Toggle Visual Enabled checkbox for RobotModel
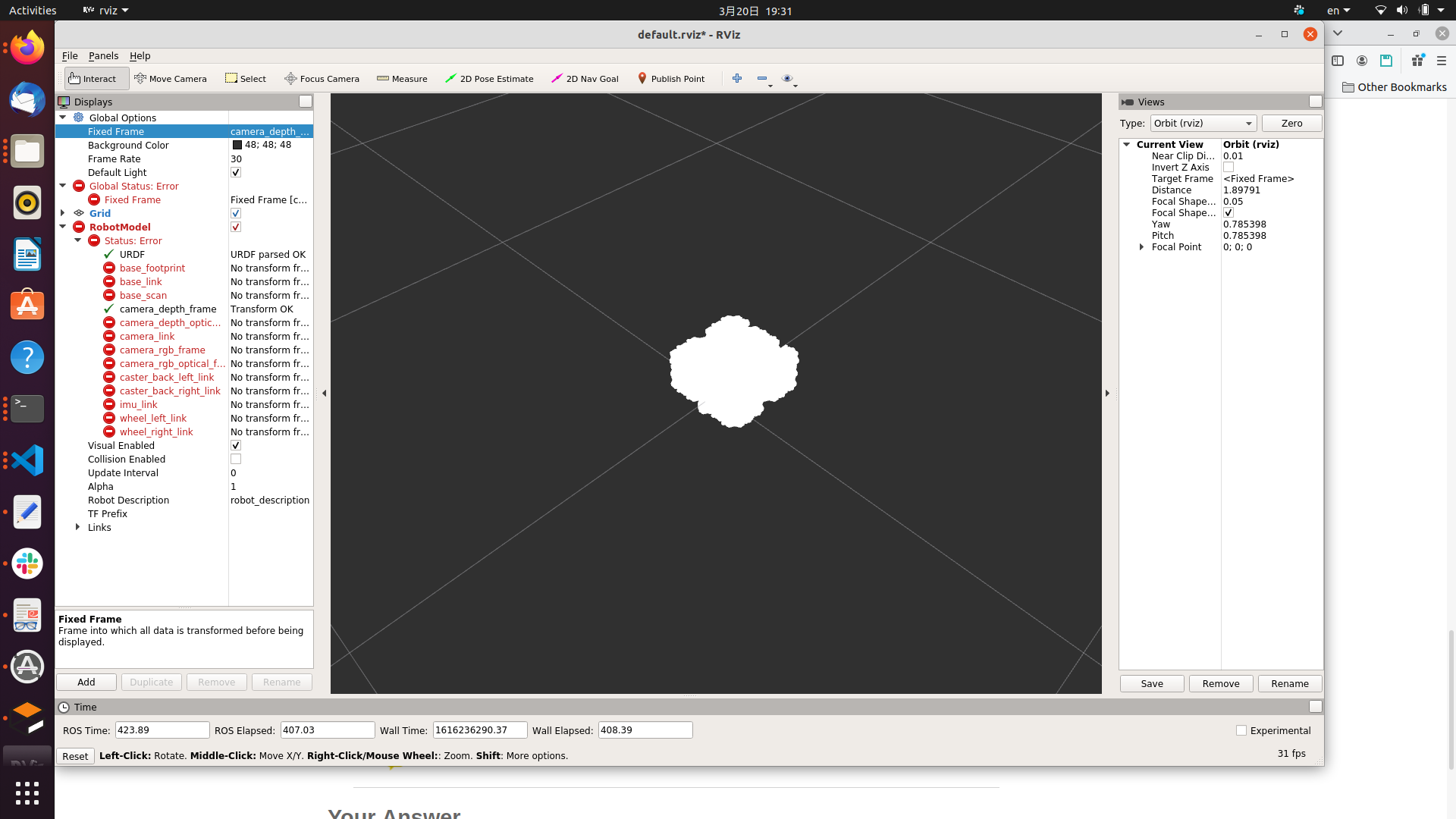Viewport: 1456px width, 819px height. coord(236,445)
